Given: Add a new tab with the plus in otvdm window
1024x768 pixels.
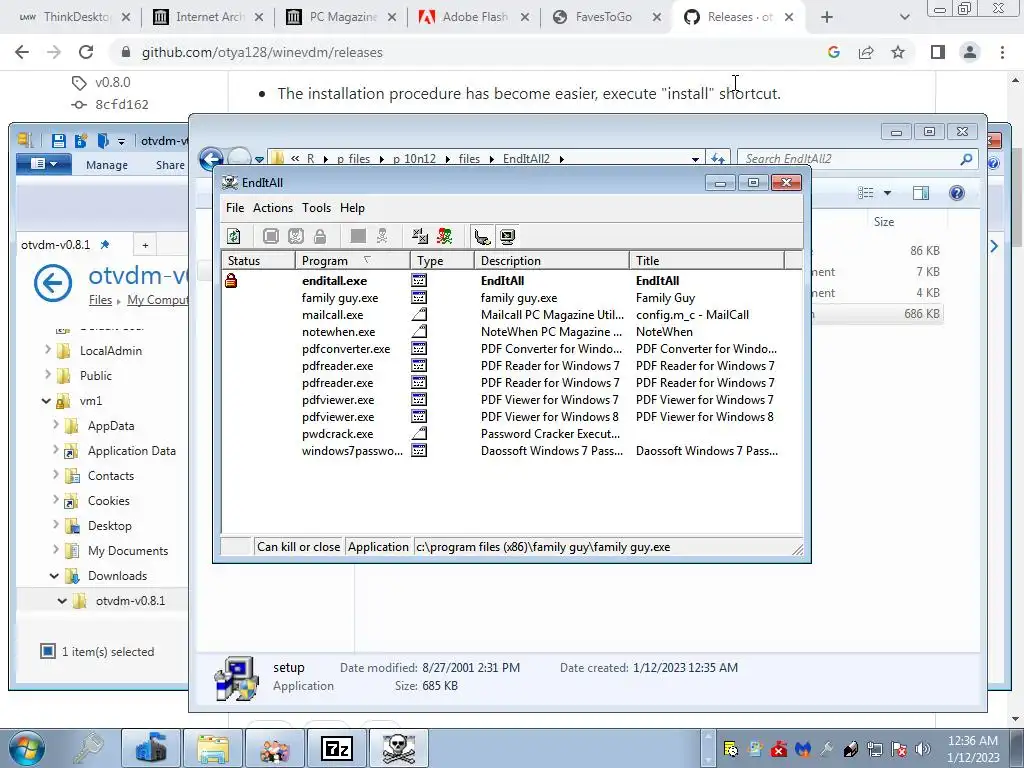Looking at the screenshot, I should coord(146,245).
